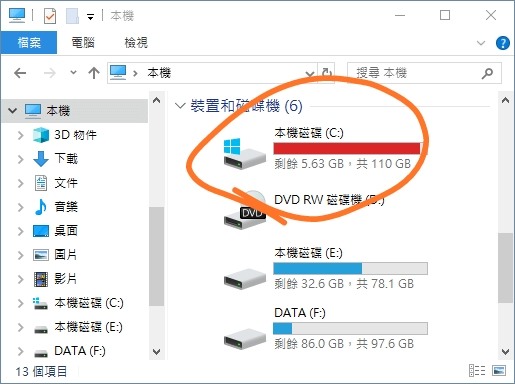Open the address bar history dropdown

(310, 73)
